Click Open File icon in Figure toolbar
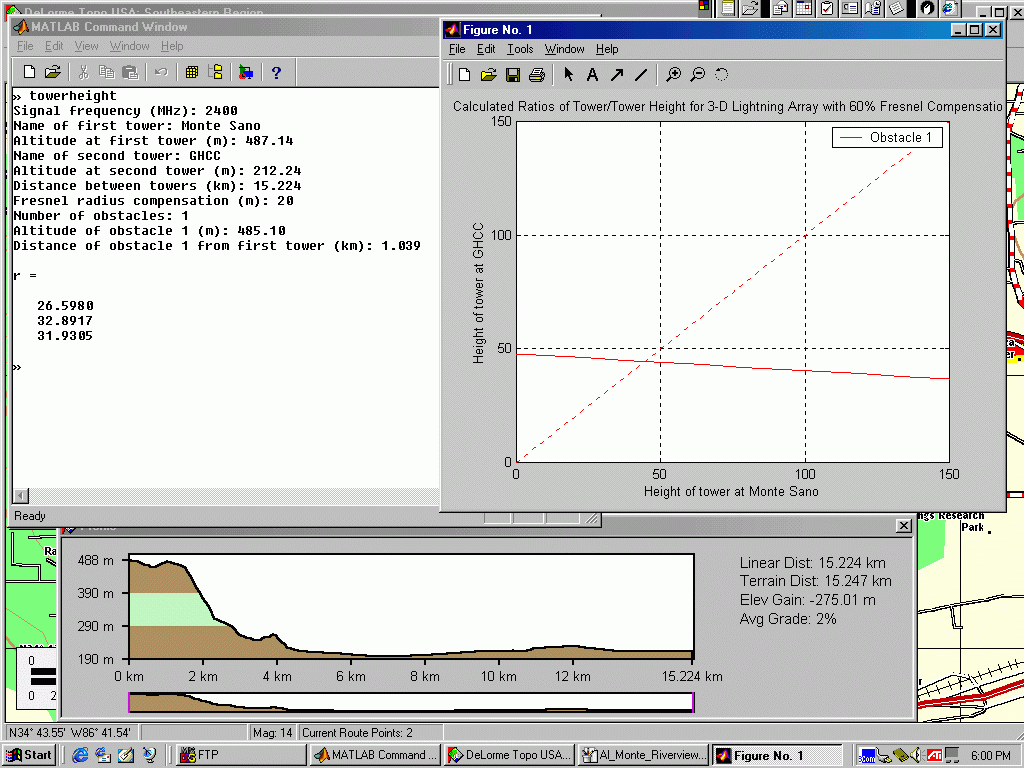 488,75
